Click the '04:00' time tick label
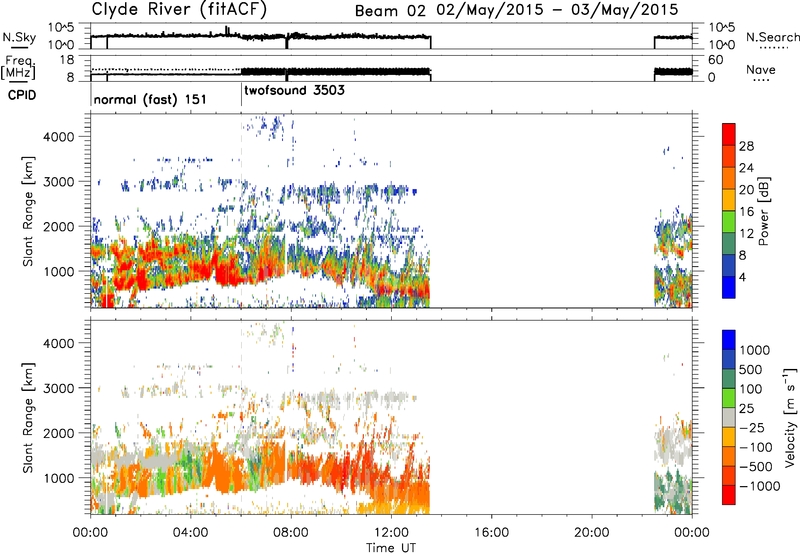 [191, 533]
